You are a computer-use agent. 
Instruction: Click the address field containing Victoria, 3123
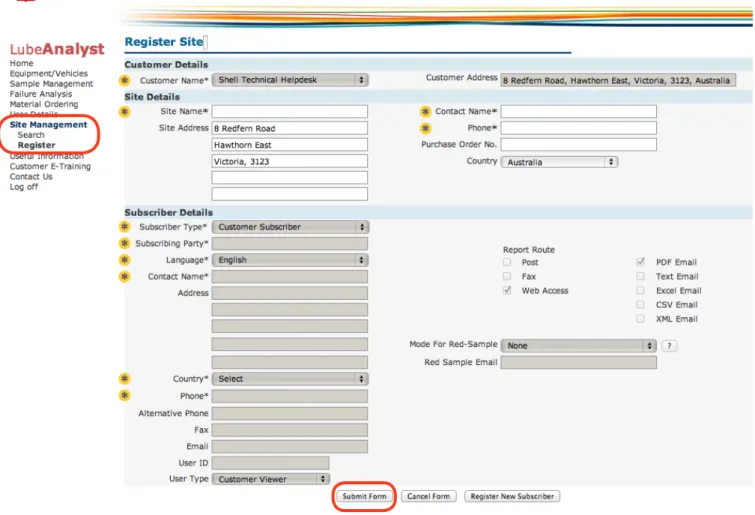(x=290, y=161)
